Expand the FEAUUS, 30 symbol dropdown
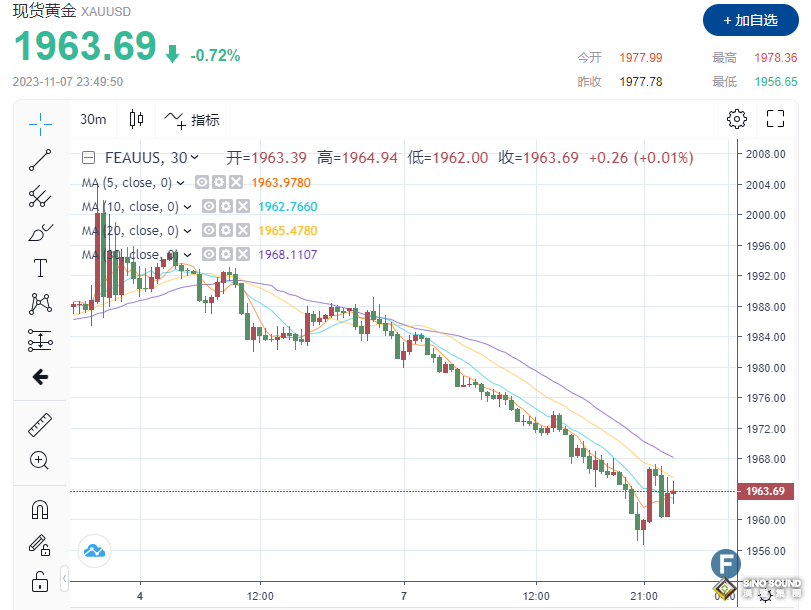 tap(194, 157)
